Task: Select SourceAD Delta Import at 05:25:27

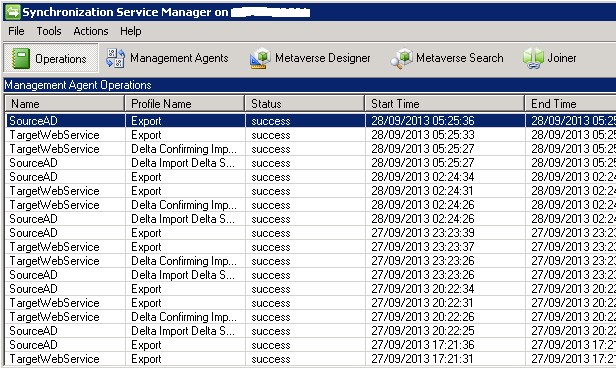Action: (x=310, y=163)
